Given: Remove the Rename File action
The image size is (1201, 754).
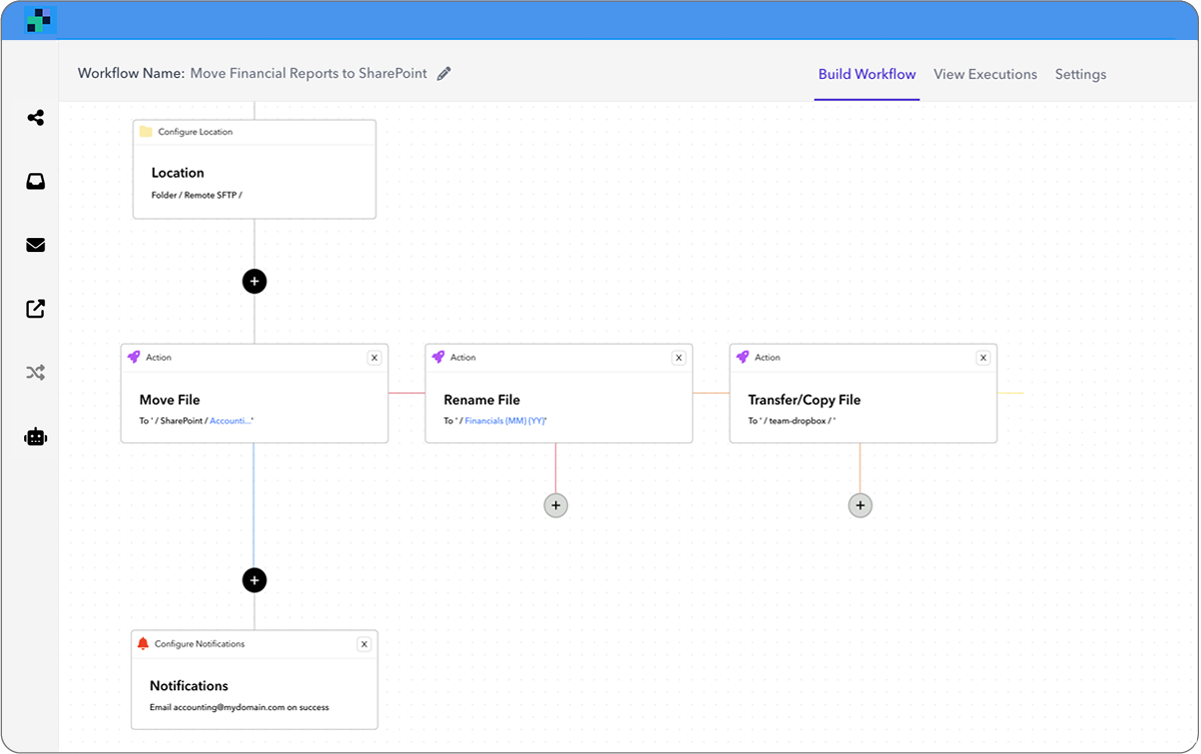Looking at the screenshot, I should (x=678, y=357).
